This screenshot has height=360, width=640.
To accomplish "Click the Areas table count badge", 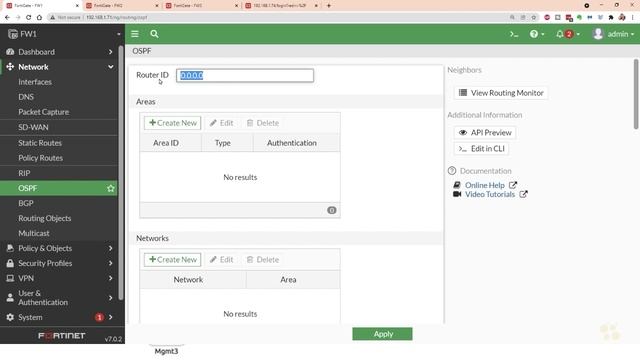I will pyautogui.click(x=331, y=210).
